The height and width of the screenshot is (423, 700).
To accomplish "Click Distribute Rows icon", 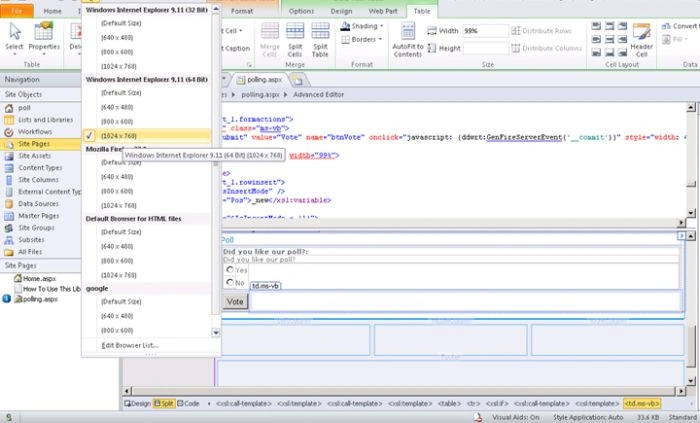I will click(516, 31).
